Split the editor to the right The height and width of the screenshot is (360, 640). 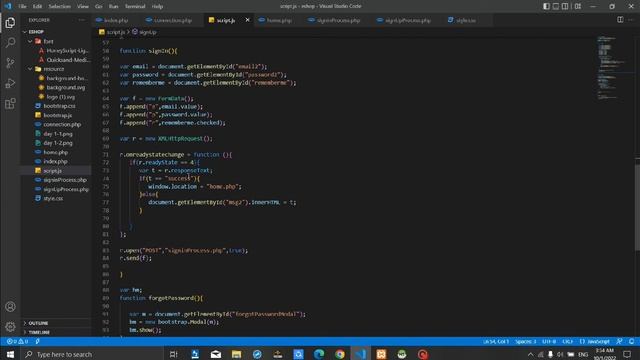620,20
